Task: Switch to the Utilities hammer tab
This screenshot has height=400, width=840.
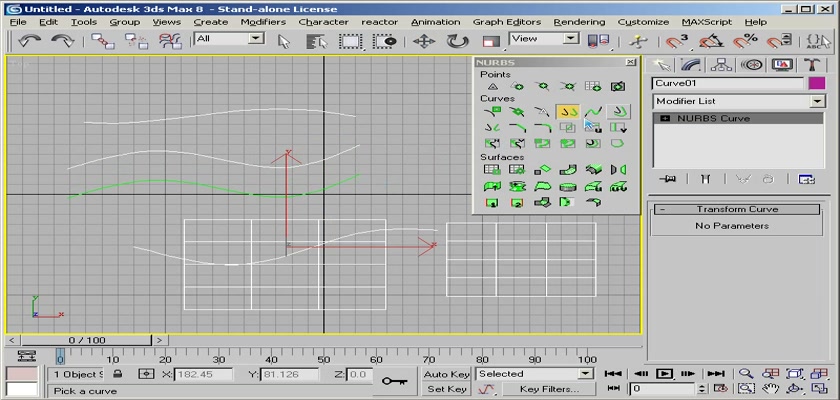Action: [x=812, y=65]
